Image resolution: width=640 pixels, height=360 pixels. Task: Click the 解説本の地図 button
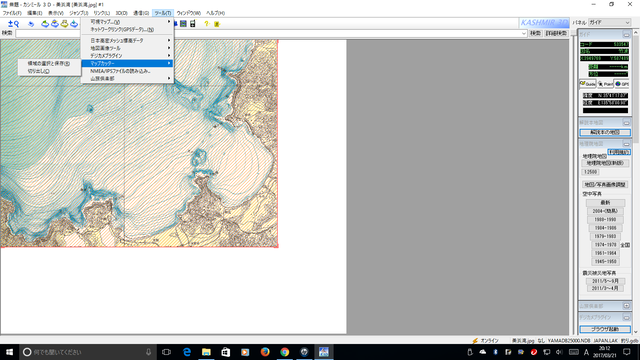point(605,132)
